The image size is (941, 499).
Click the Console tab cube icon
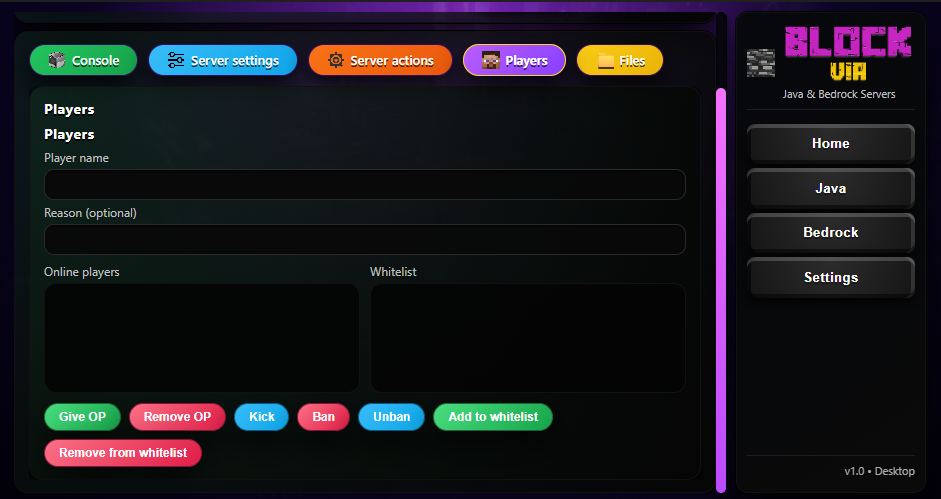(57, 61)
